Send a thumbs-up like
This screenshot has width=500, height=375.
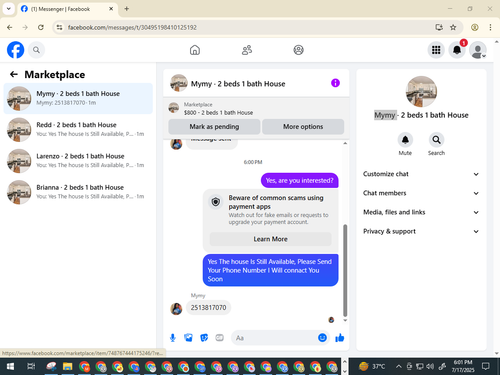[x=340, y=338]
